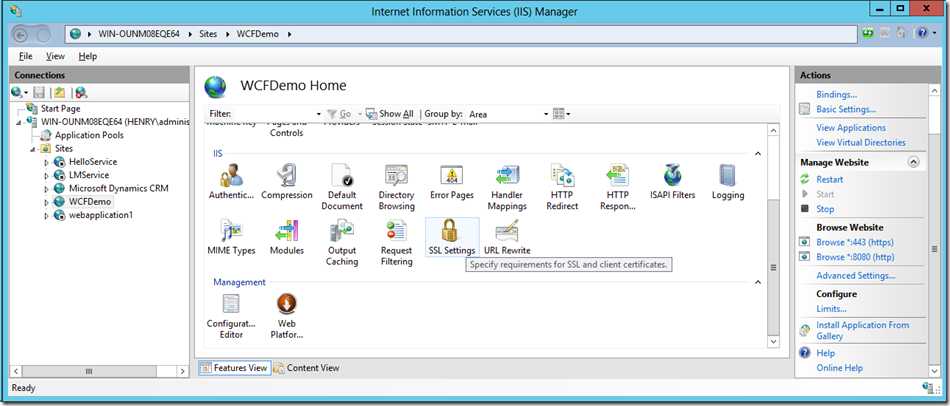Screen dimensions: 950x406
Task: Switch to Features View tab
Action: click(234, 368)
